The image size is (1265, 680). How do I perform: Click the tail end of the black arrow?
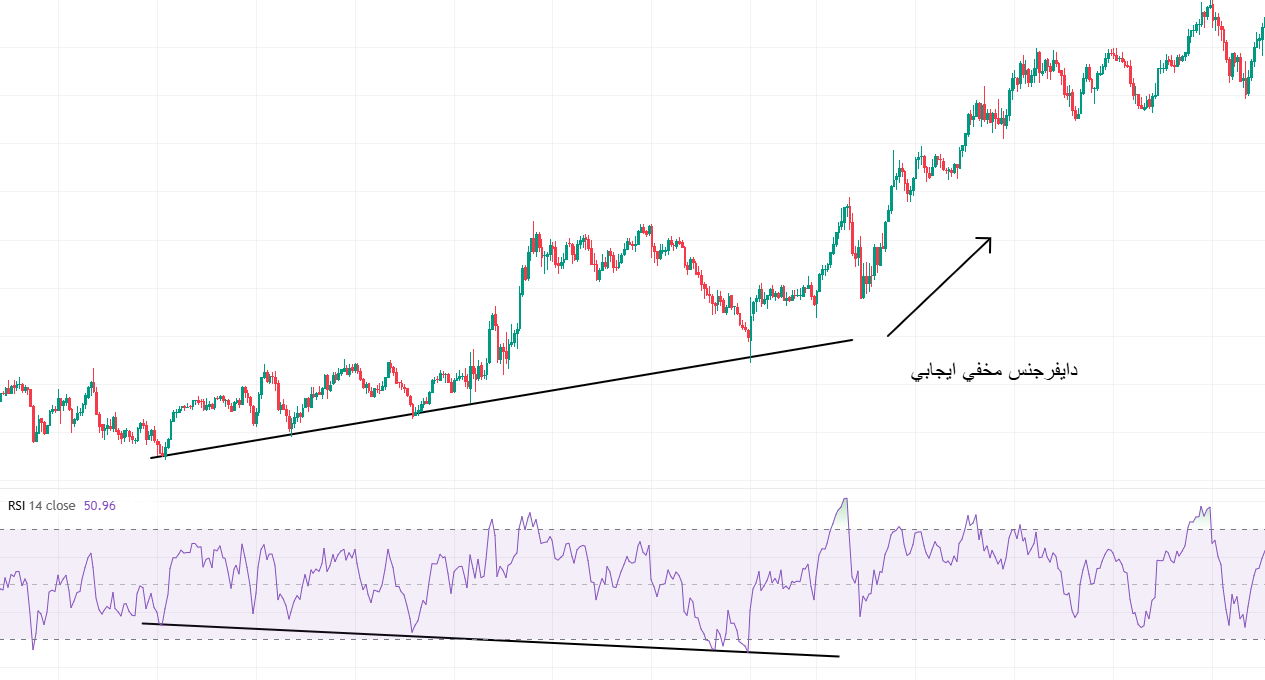(889, 334)
